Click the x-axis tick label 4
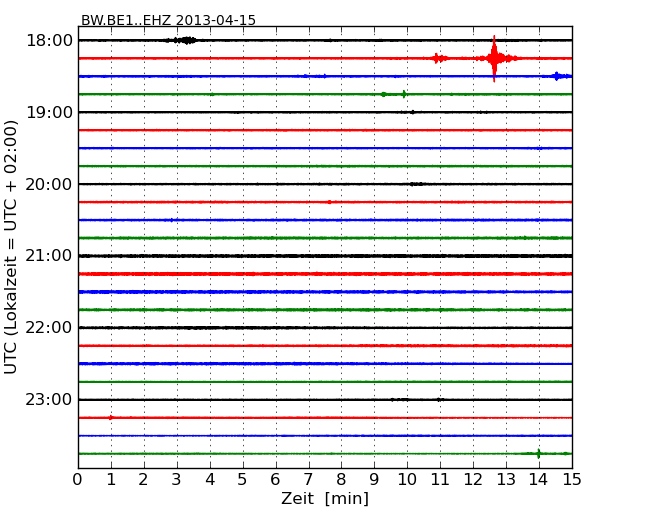Image resolution: width=650 pixels, height=520 pixels. [x=210, y=479]
